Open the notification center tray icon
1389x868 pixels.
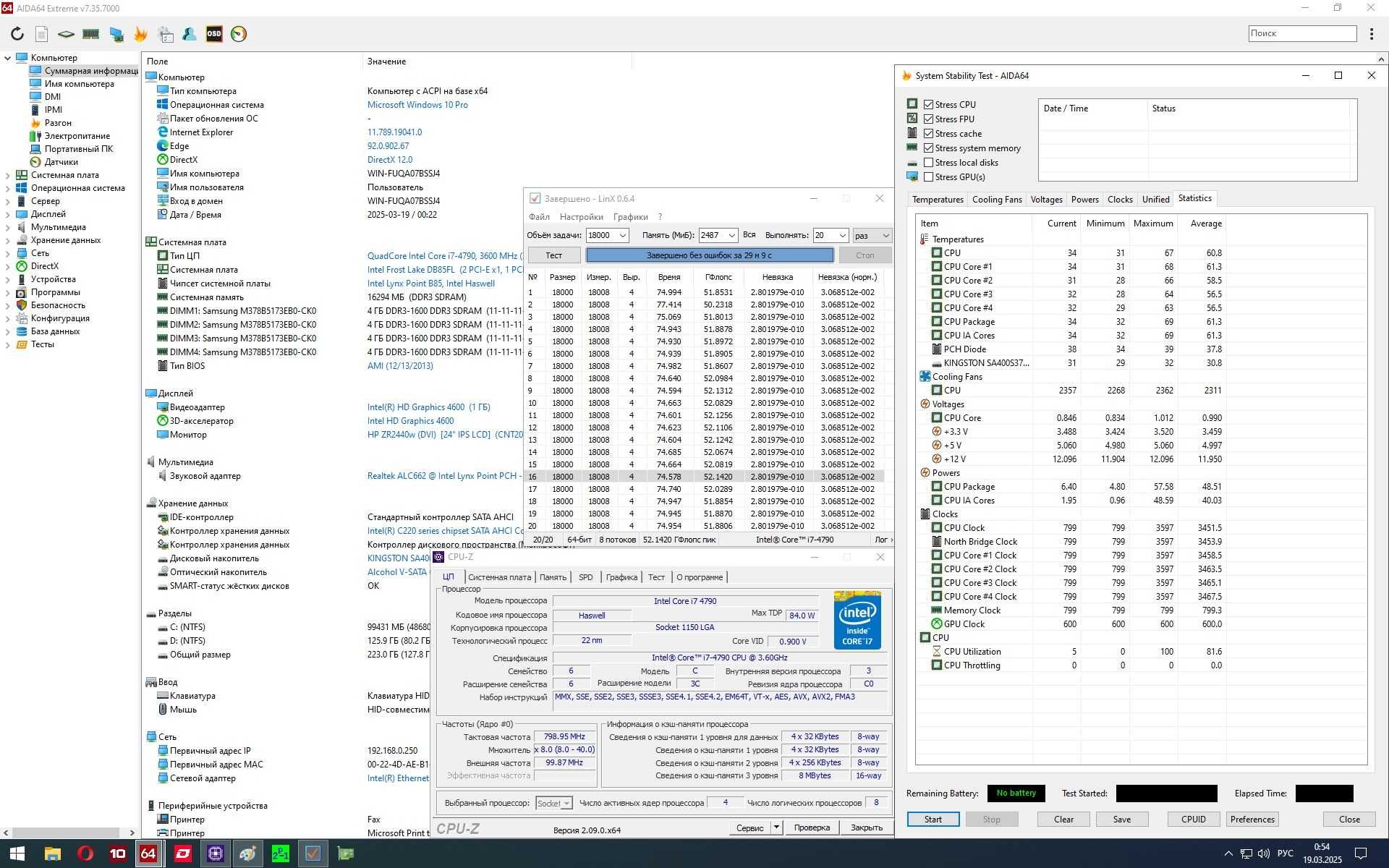(1361, 854)
